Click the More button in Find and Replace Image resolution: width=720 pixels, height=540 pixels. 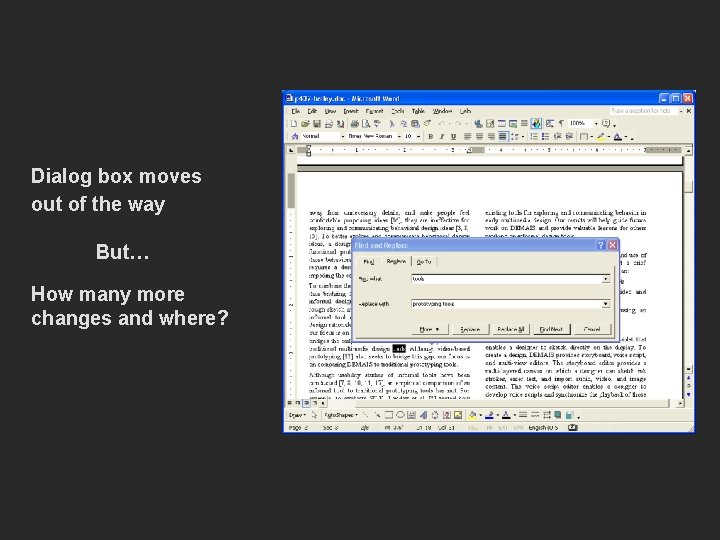click(429, 329)
